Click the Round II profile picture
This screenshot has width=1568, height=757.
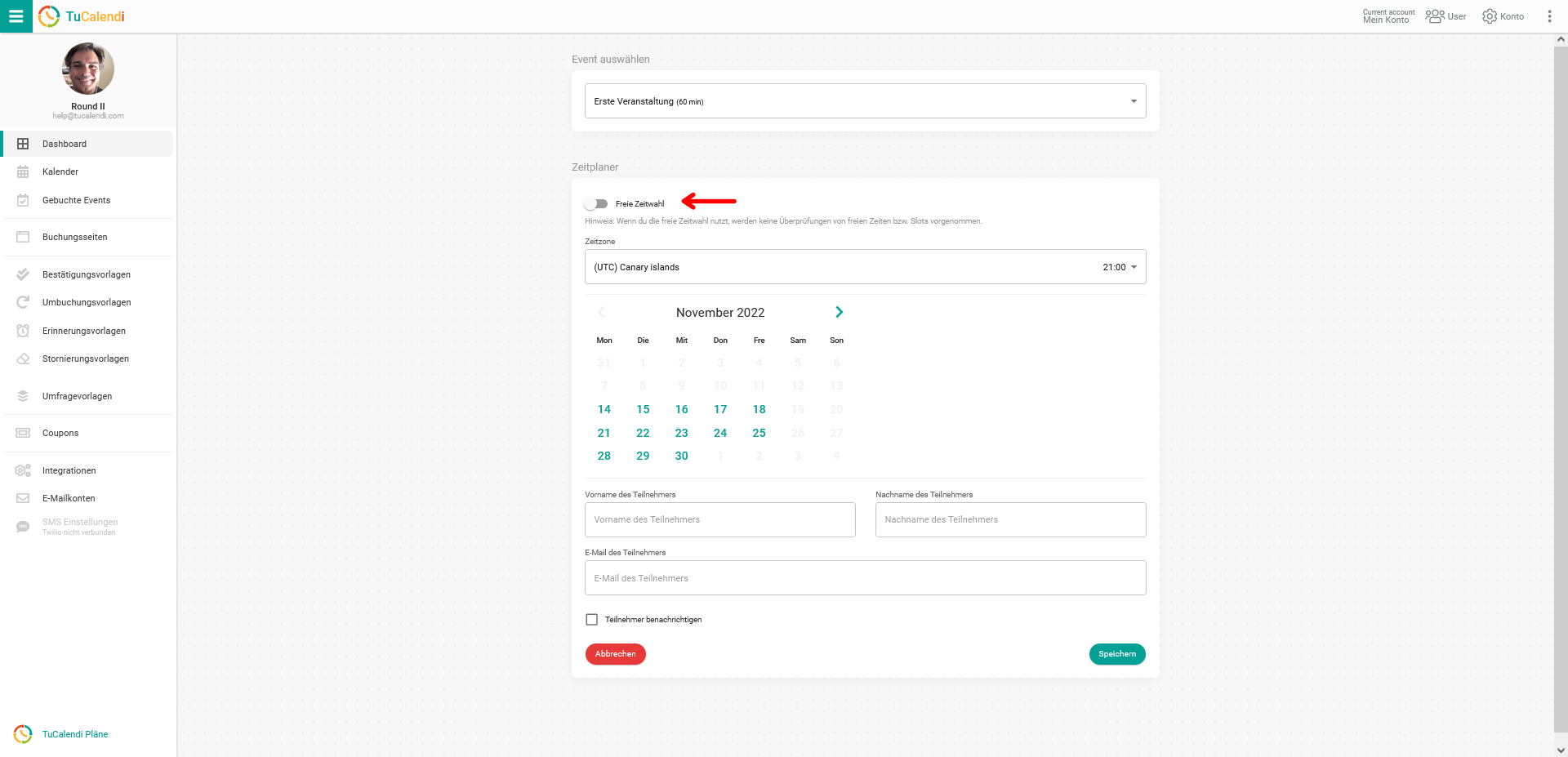point(88,69)
